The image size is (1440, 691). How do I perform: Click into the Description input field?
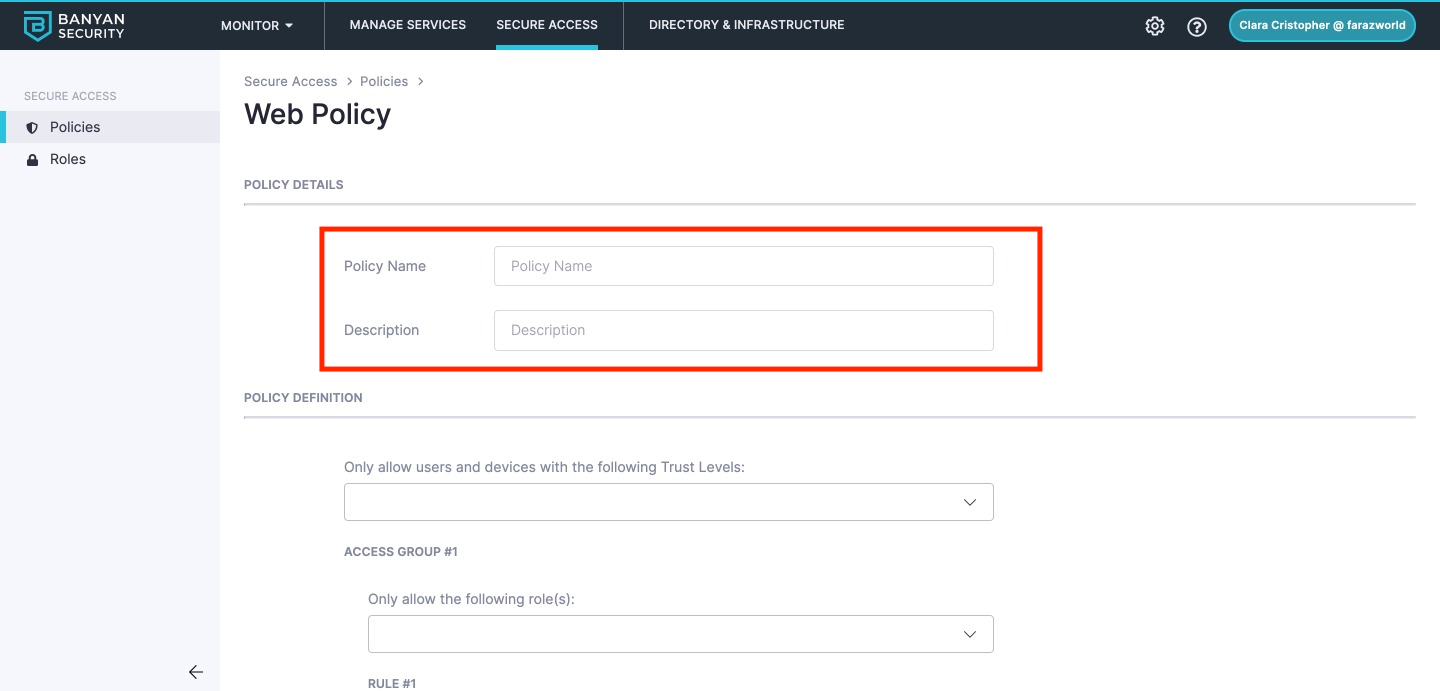click(743, 330)
